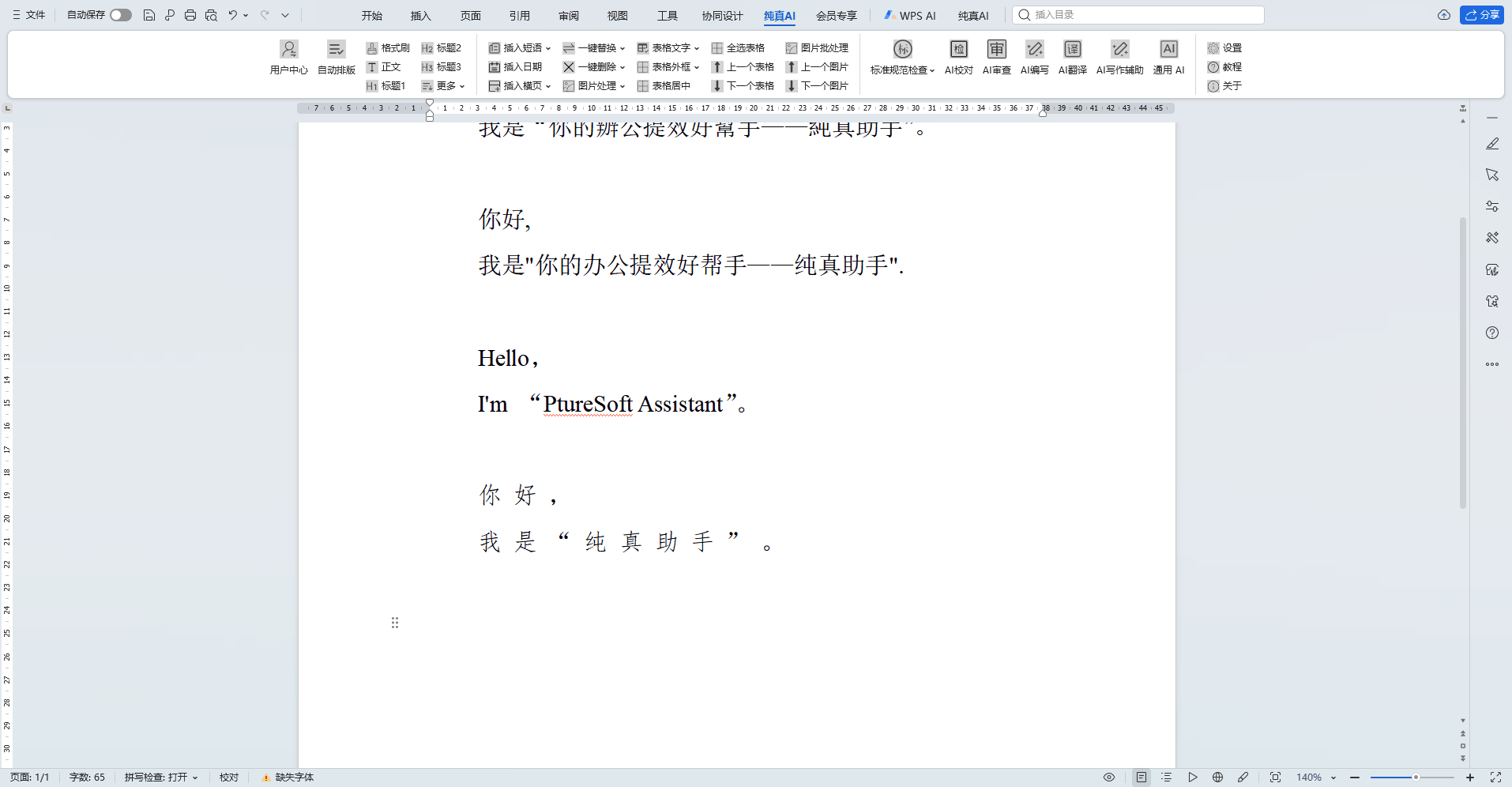Open the 图片处理 dropdown
1512x787 pixels.
[x=594, y=86]
